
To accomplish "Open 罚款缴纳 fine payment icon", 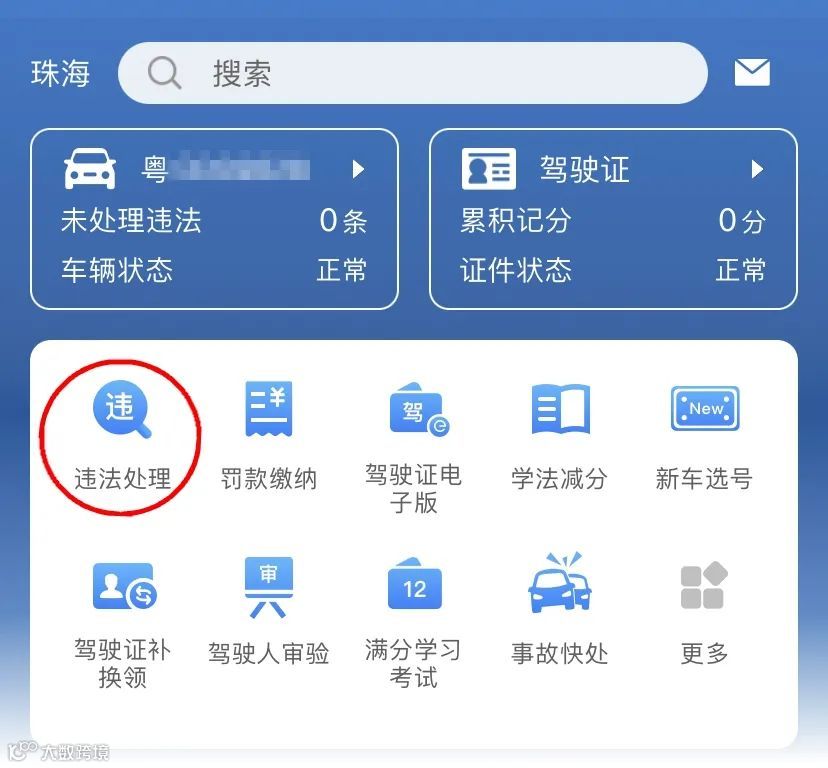I will point(268,409).
